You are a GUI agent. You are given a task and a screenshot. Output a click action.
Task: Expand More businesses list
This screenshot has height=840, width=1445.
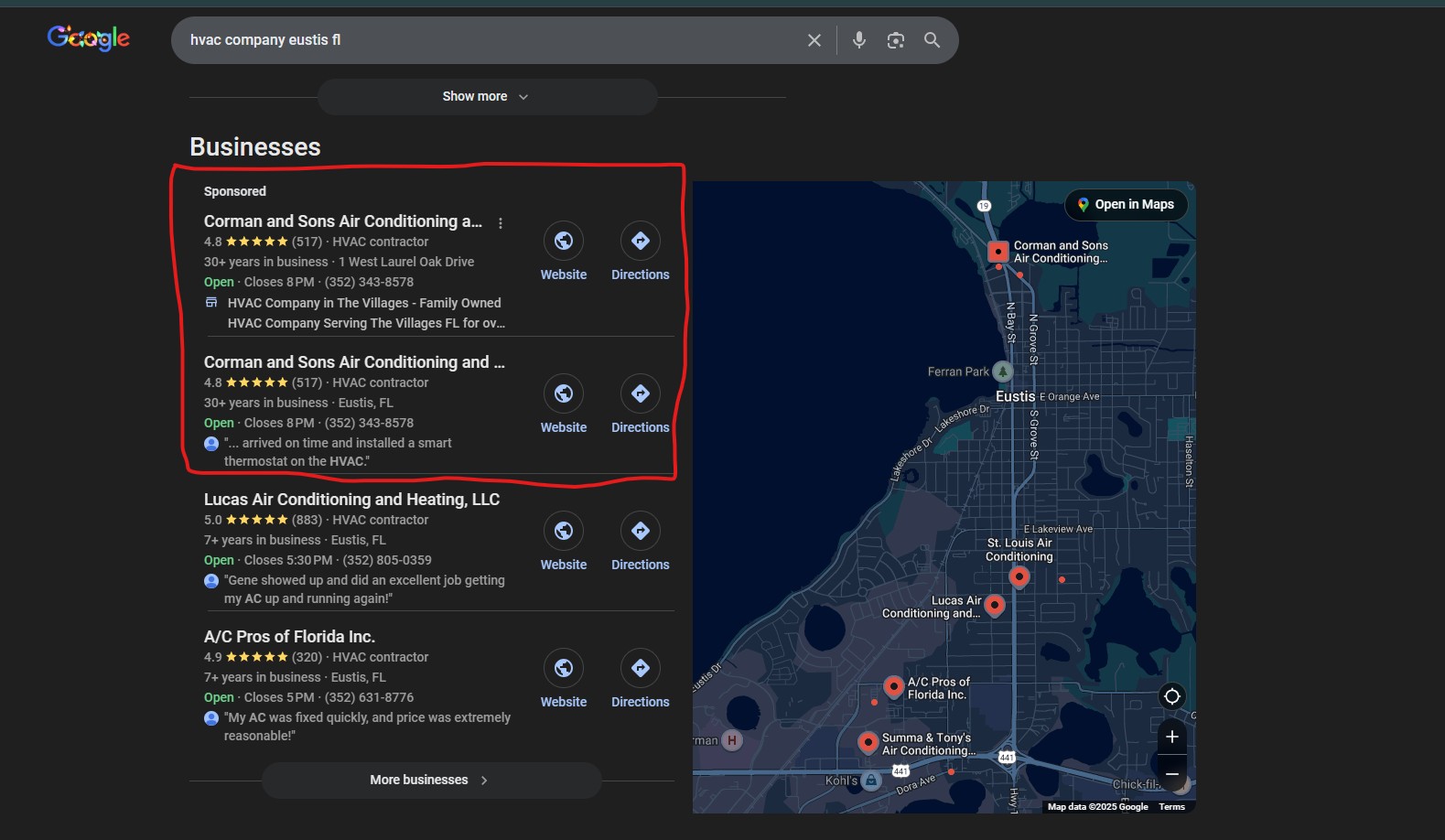point(430,781)
